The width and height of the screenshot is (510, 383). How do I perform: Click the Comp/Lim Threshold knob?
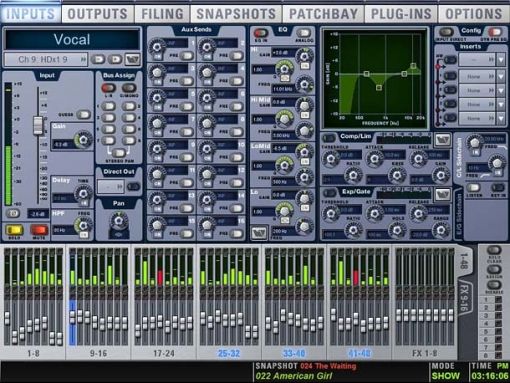(x=331, y=159)
